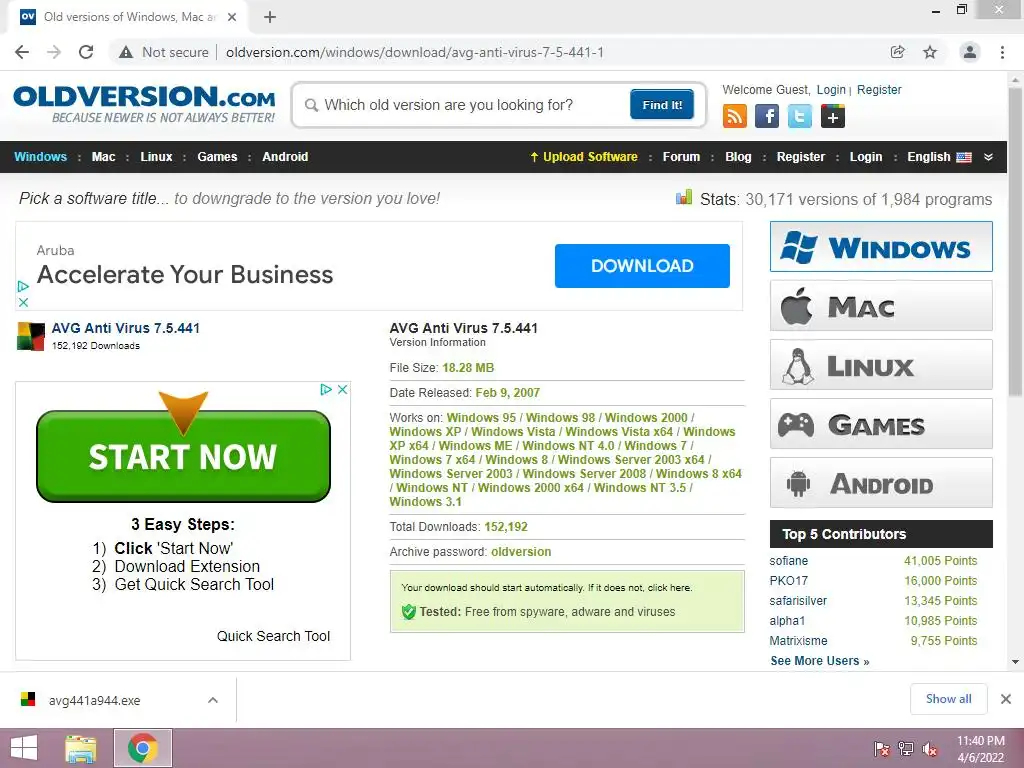
Task: Open the Mac category in navigation bar
Action: pyautogui.click(x=103, y=157)
